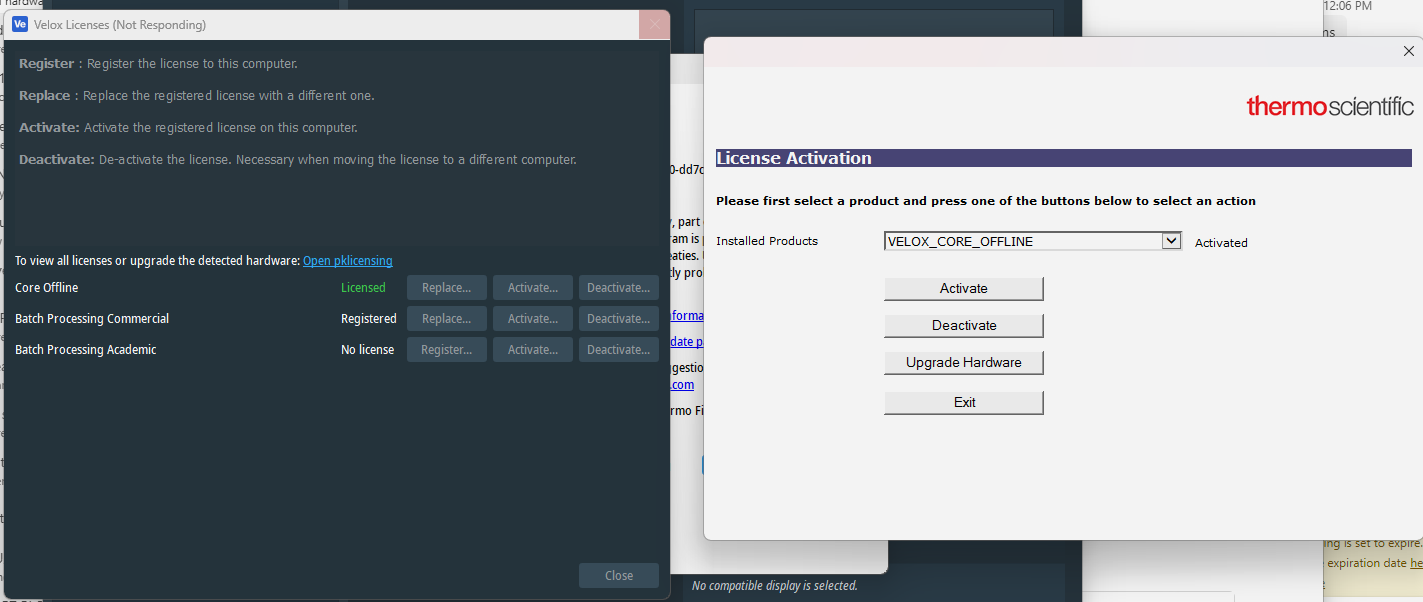Close the License Activation window
1423x602 pixels.
(1409, 51)
